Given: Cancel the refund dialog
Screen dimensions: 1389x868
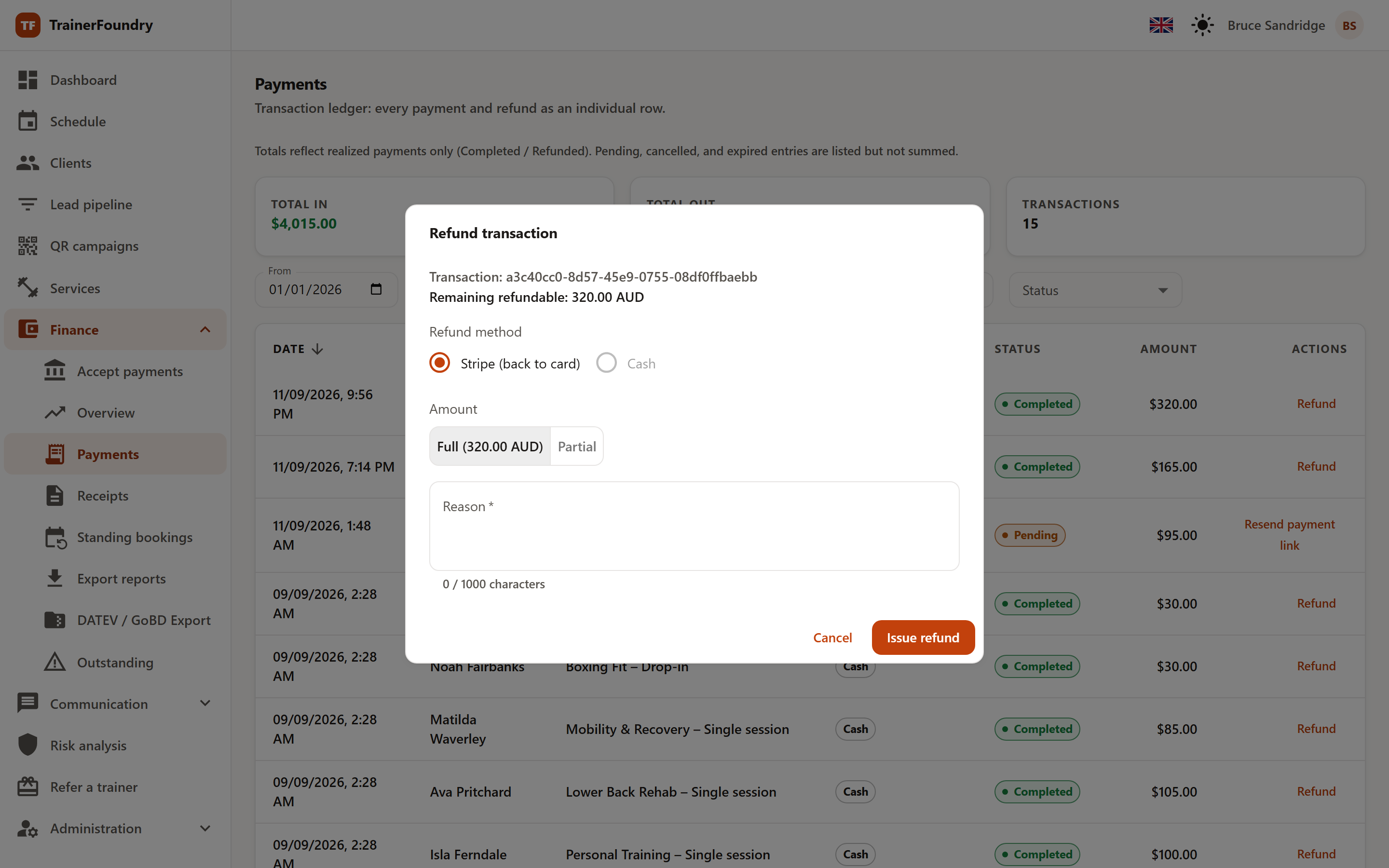Looking at the screenshot, I should [x=832, y=637].
